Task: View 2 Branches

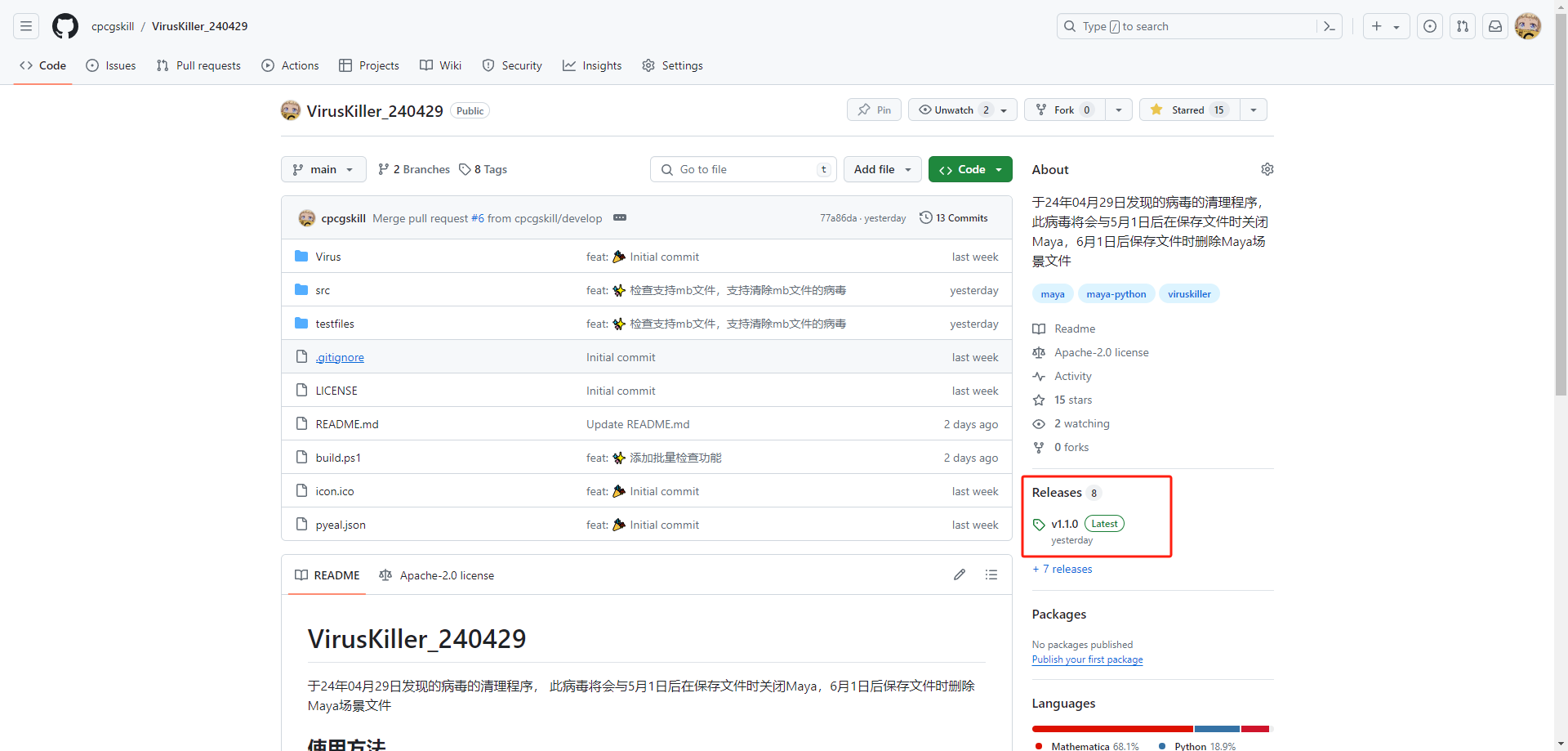Action: tap(414, 169)
